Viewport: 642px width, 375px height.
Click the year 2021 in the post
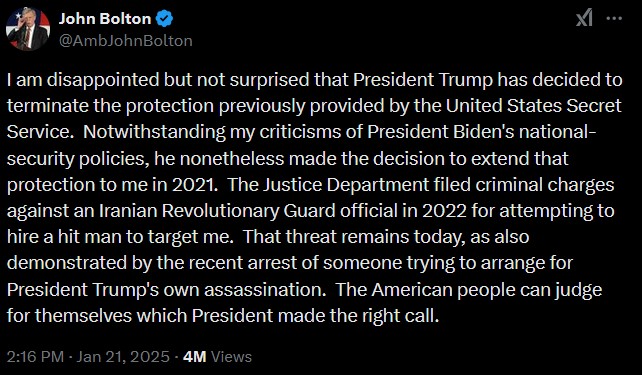(194, 185)
